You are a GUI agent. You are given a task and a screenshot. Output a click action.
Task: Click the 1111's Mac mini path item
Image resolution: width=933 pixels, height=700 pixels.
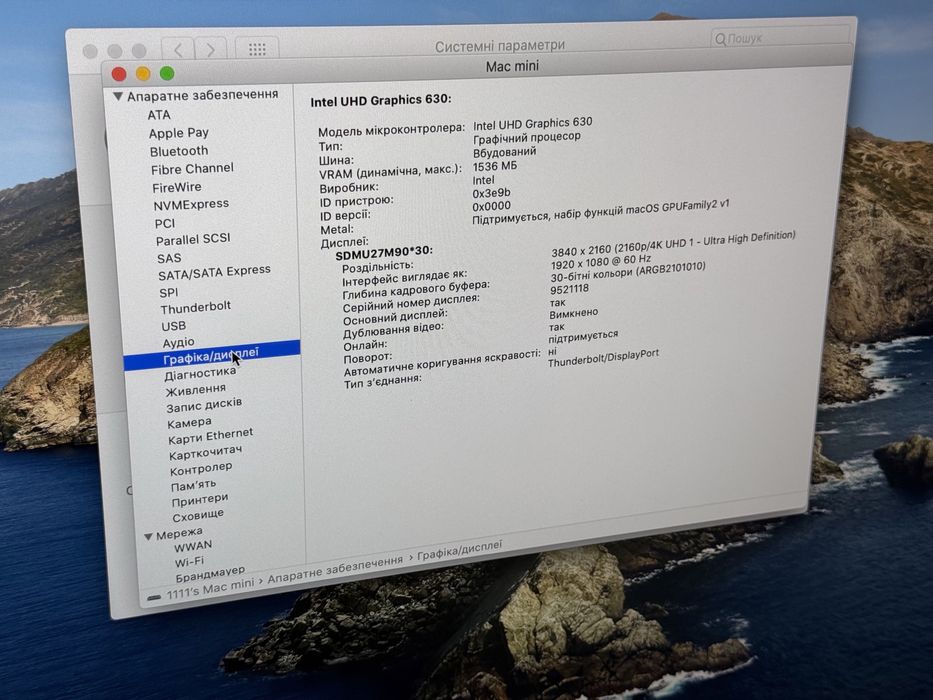point(210,589)
